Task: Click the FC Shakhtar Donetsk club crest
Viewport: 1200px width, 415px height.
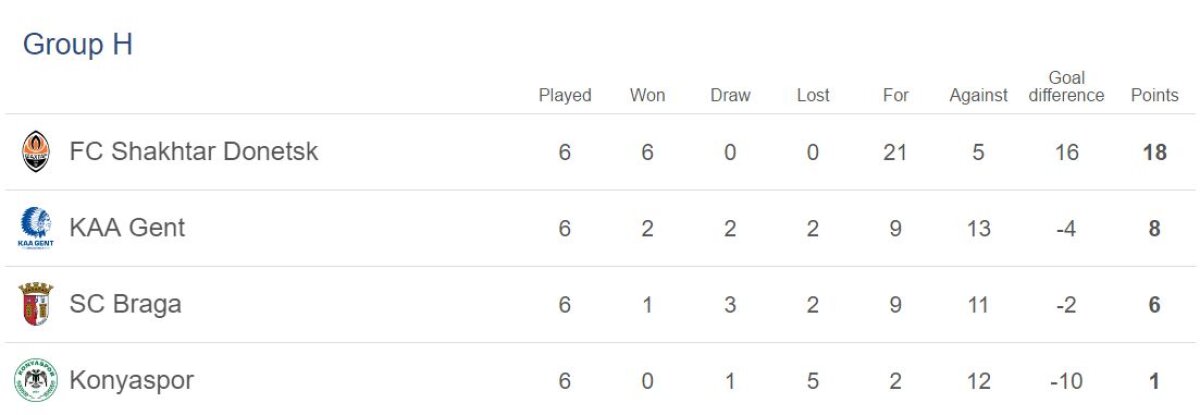Action: click(x=35, y=152)
